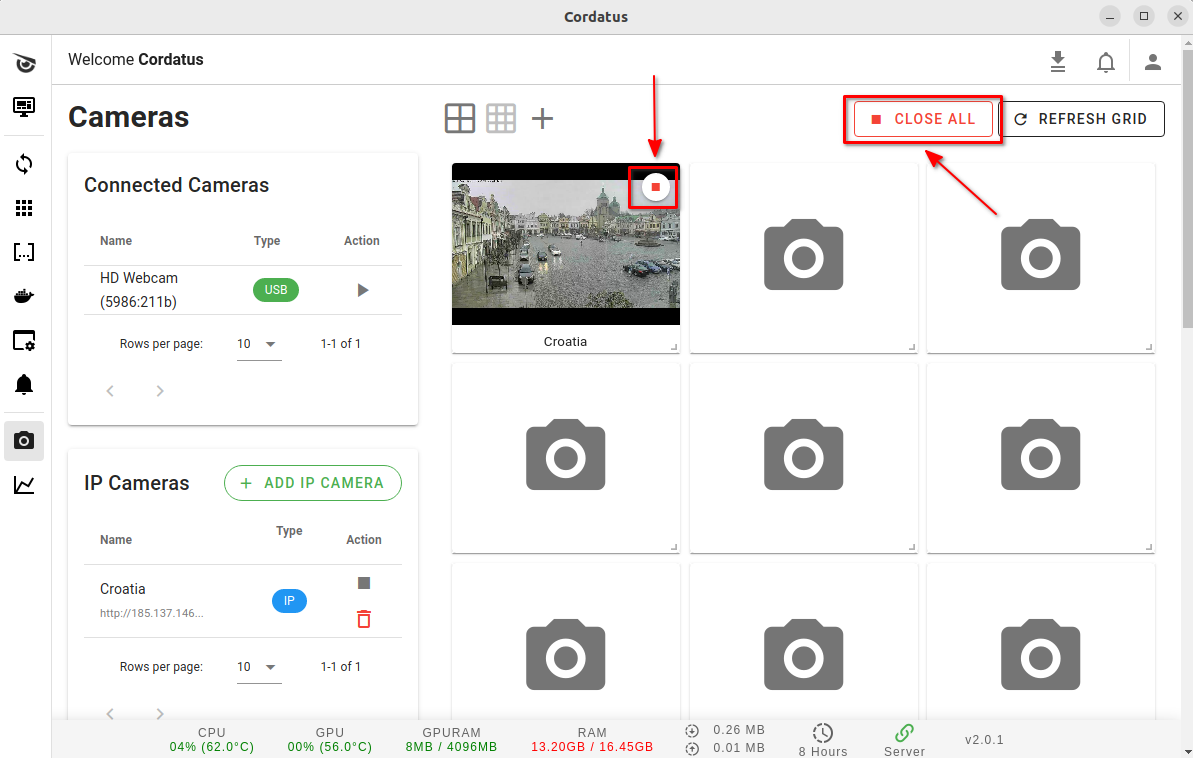Expand Connected Cameras rows per page dropdown
Image resolution: width=1193 pixels, height=758 pixels.
pos(258,344)
